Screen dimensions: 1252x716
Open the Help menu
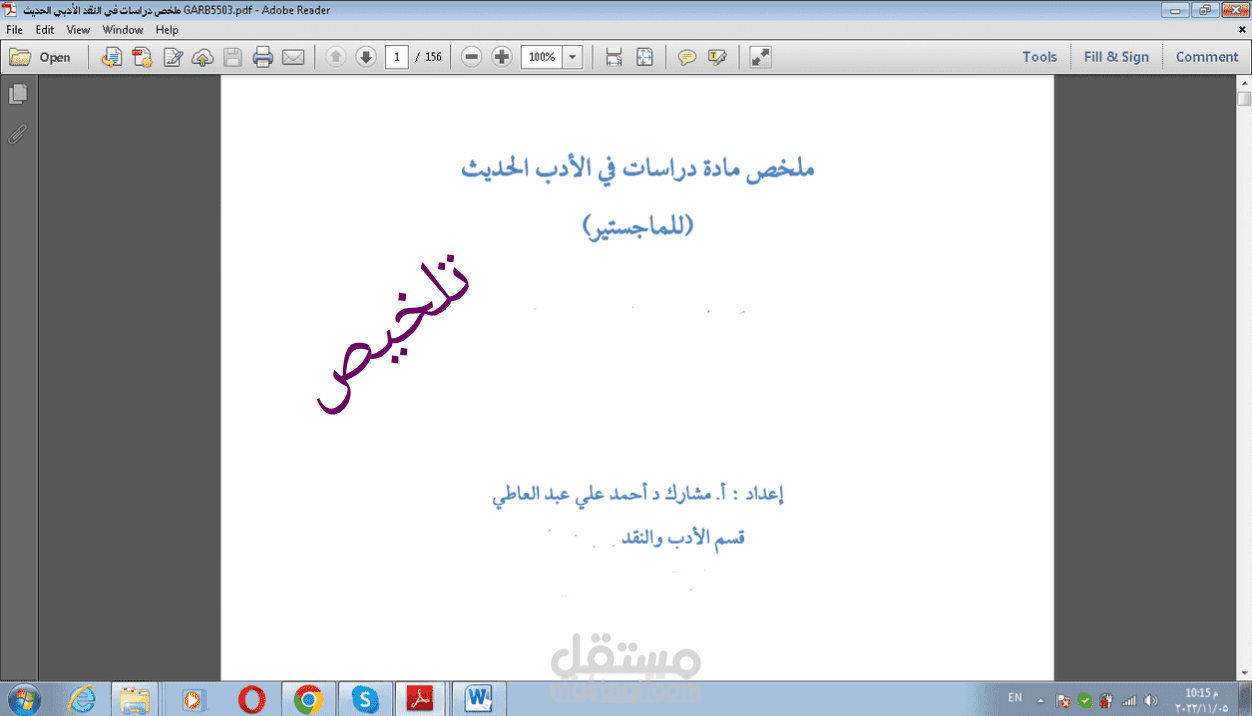tap(167, 30)
